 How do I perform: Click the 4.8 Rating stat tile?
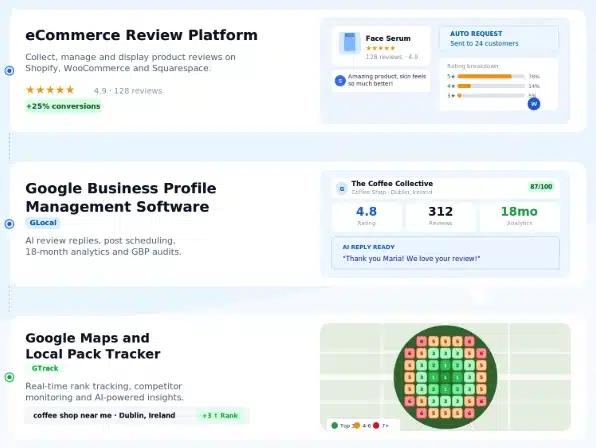coord(366,217)
